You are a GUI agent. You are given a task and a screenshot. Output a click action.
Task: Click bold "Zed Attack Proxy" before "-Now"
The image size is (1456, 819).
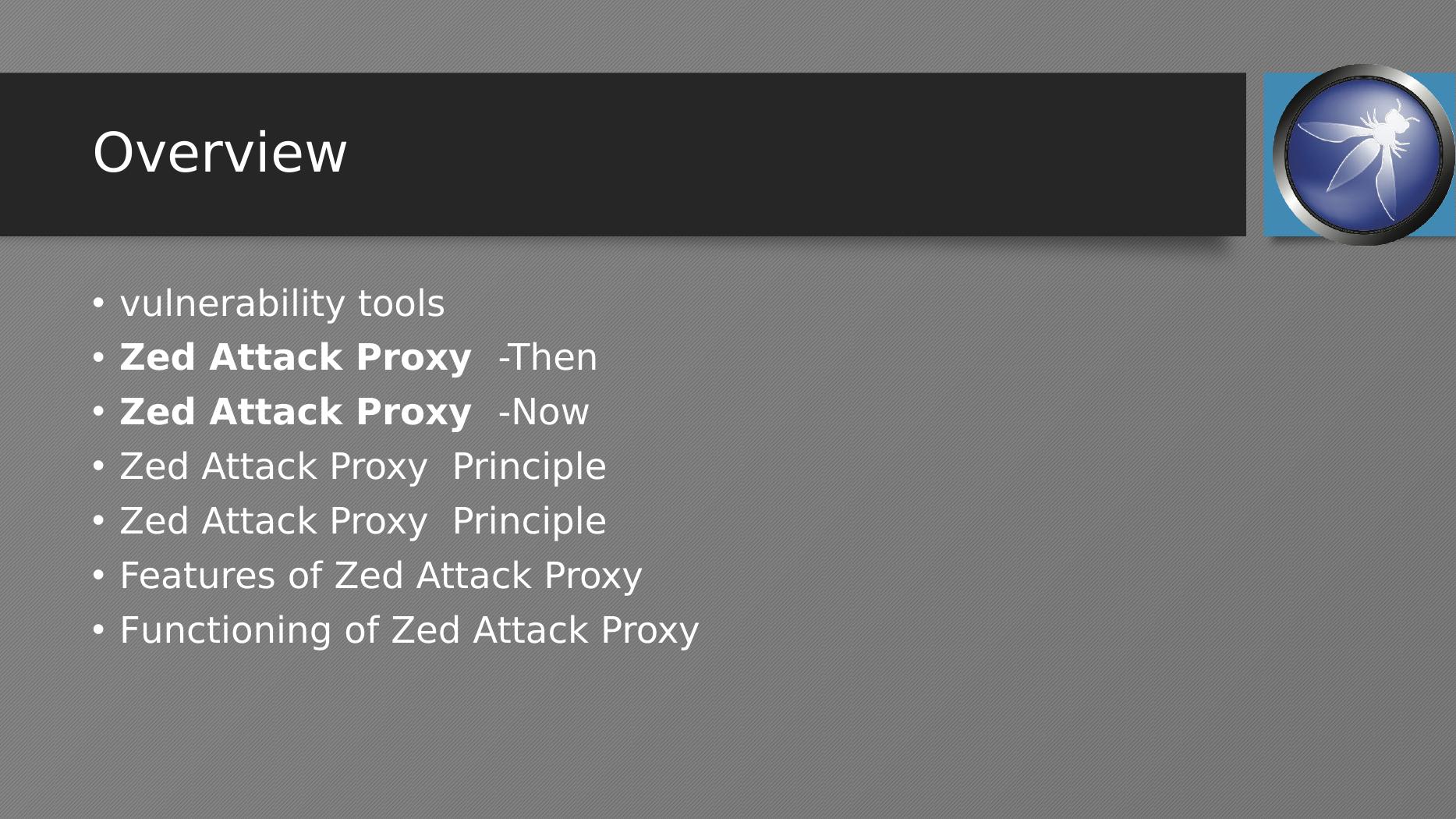(x=295, y=413)
